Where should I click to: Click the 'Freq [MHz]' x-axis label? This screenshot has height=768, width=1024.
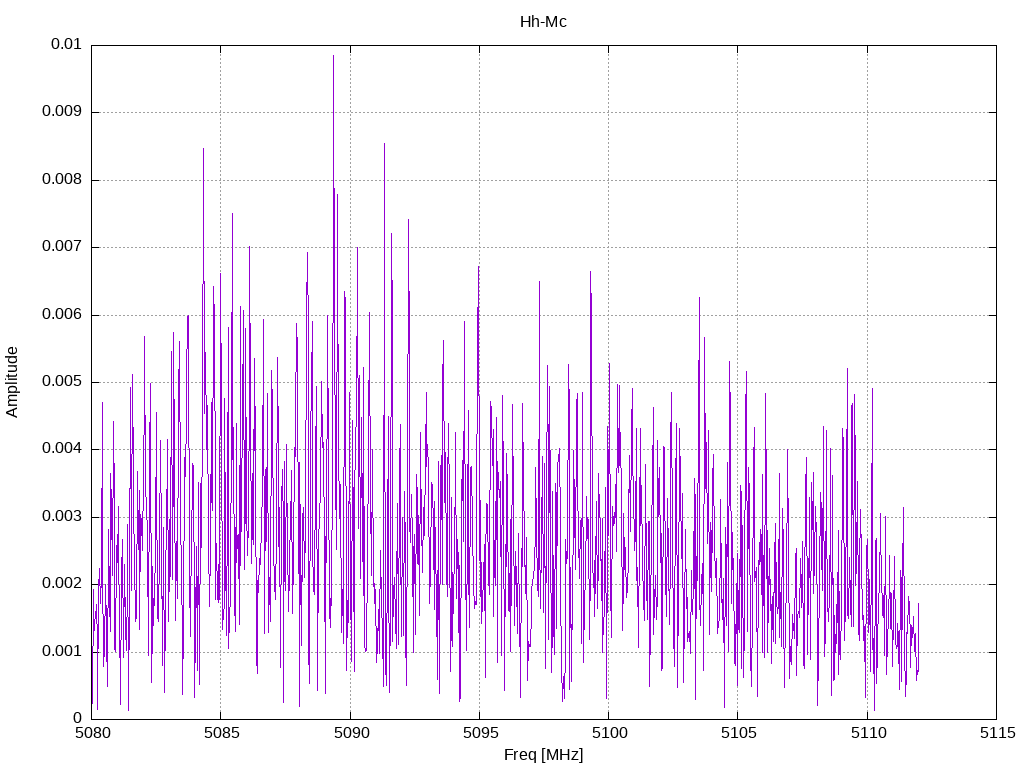point(543,755)
